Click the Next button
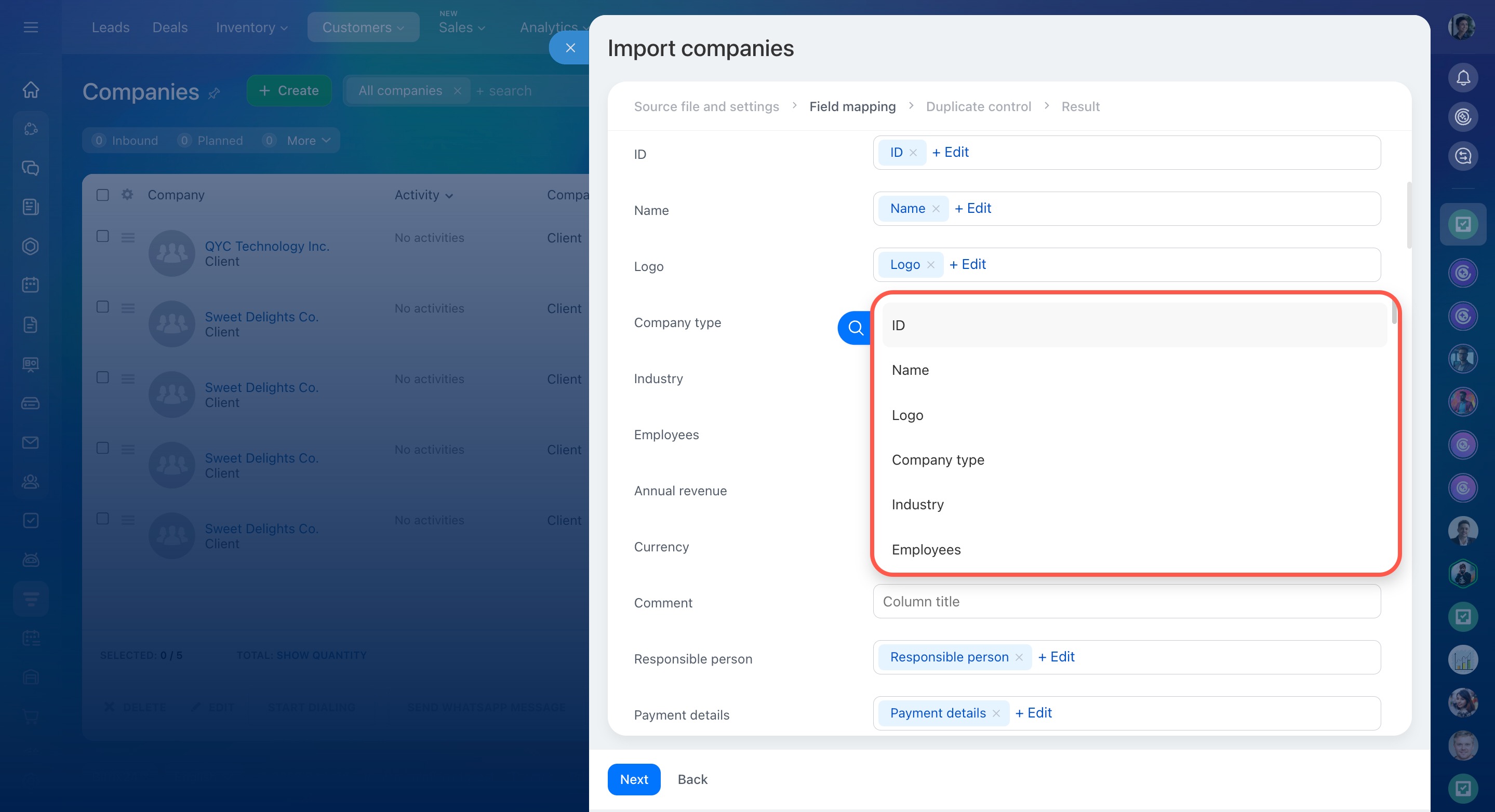 click(633, 779)
